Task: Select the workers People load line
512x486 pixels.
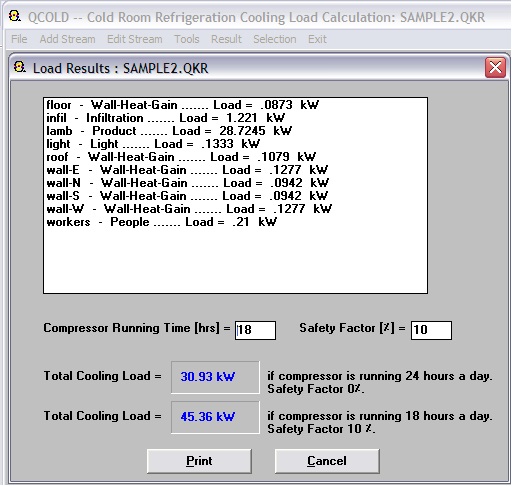Action: coord(162,222)
